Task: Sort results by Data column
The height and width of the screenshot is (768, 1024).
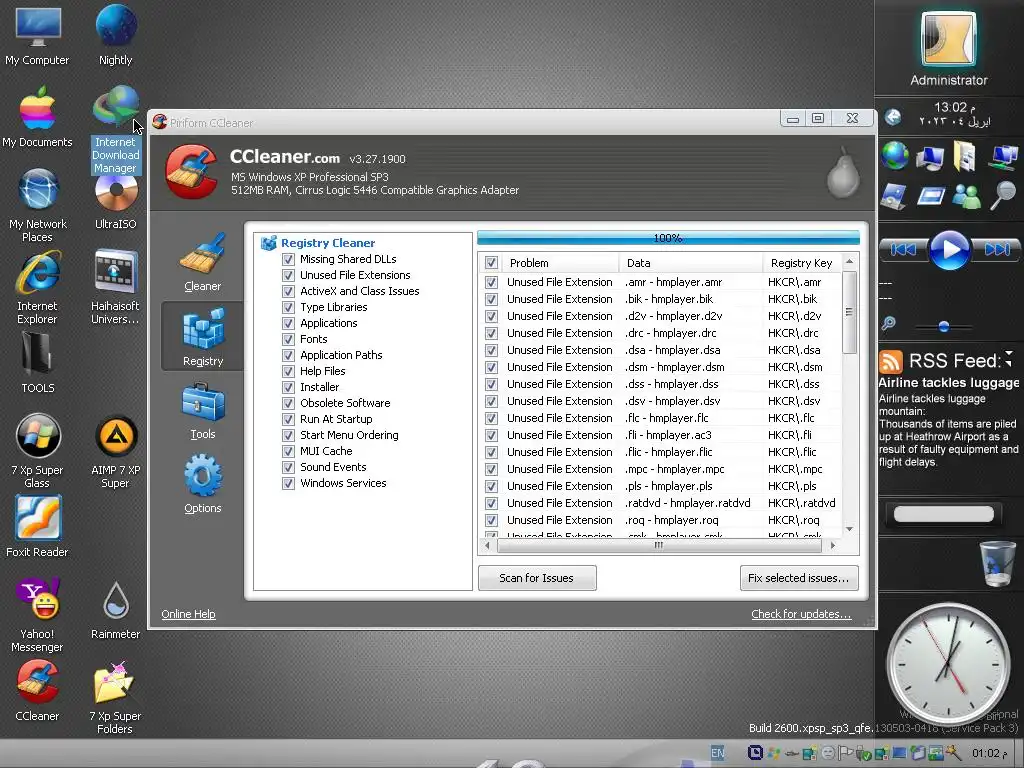Action: click(690, 263)
